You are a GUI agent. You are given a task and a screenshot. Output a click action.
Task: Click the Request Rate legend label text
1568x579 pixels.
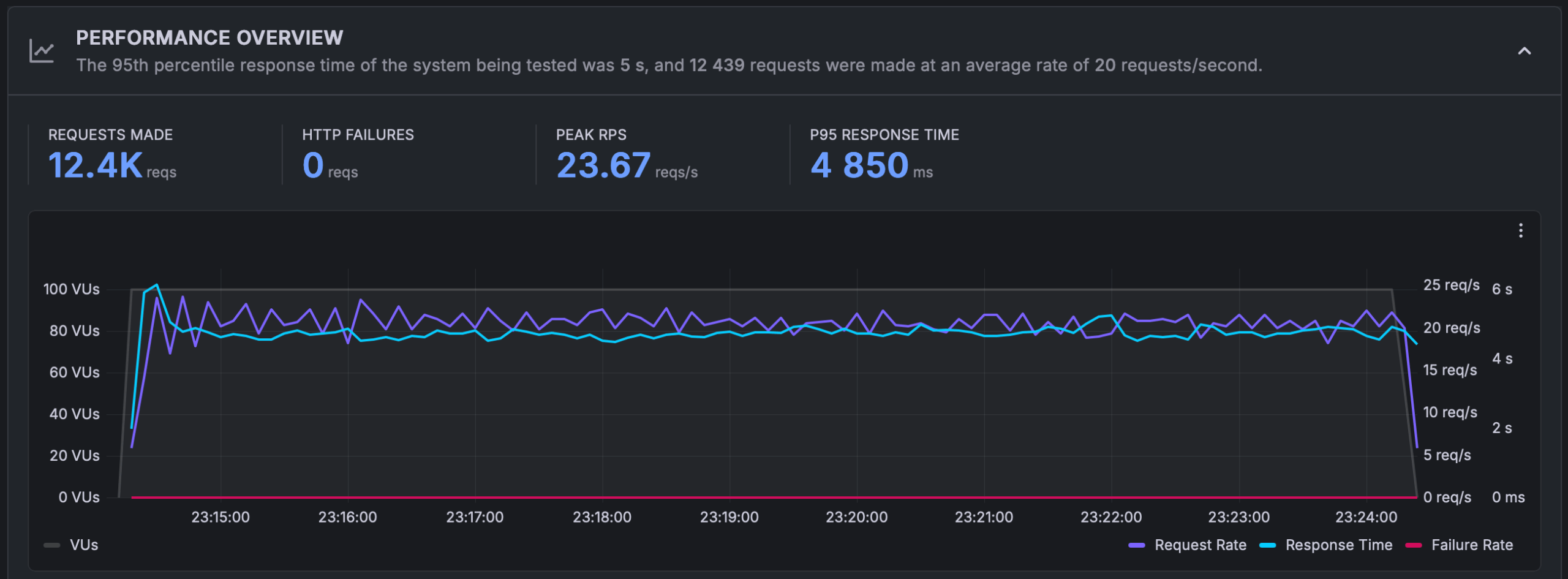click(1200, 545)
